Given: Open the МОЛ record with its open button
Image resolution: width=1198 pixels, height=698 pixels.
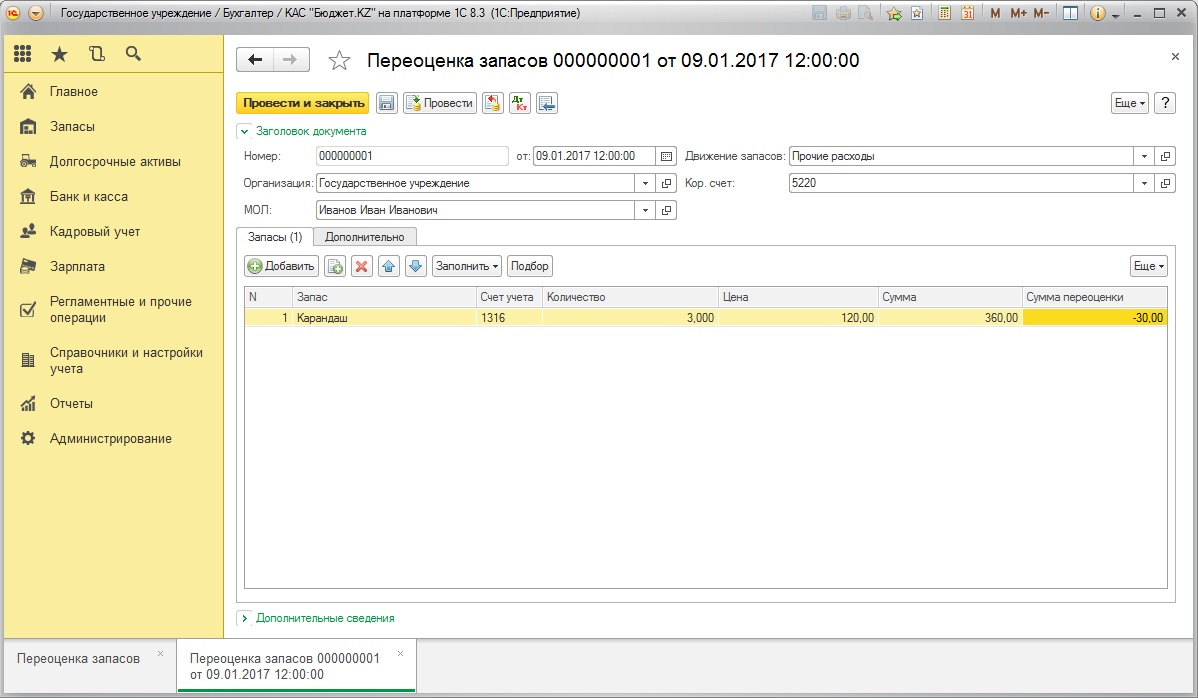Looking at the screenshot, I should click(666, 210).
